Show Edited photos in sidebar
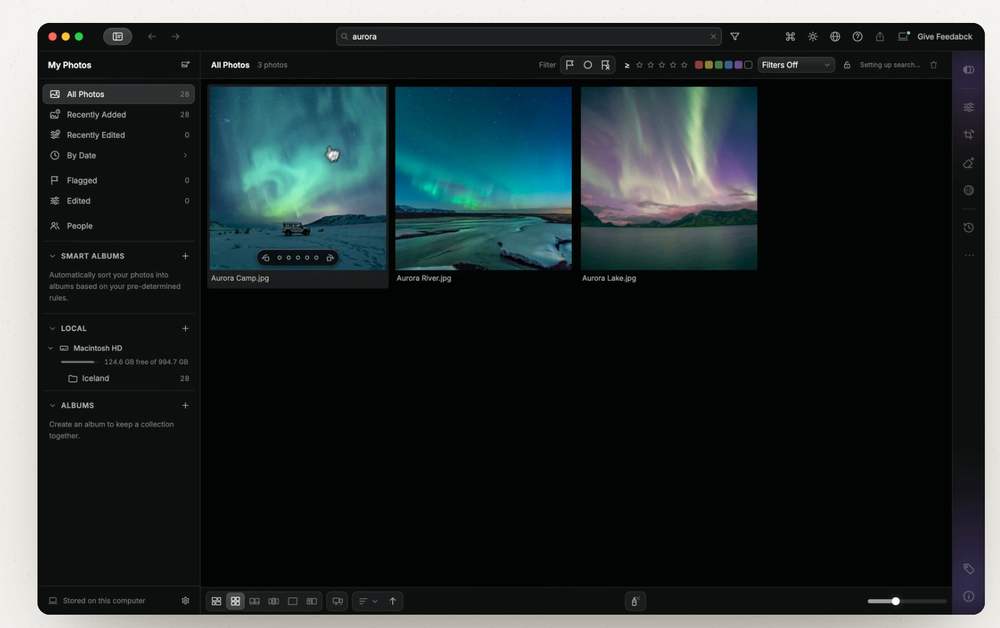The height and width of the screenshot is (628, 1000). pyautogui.click(x=119, y=201)
